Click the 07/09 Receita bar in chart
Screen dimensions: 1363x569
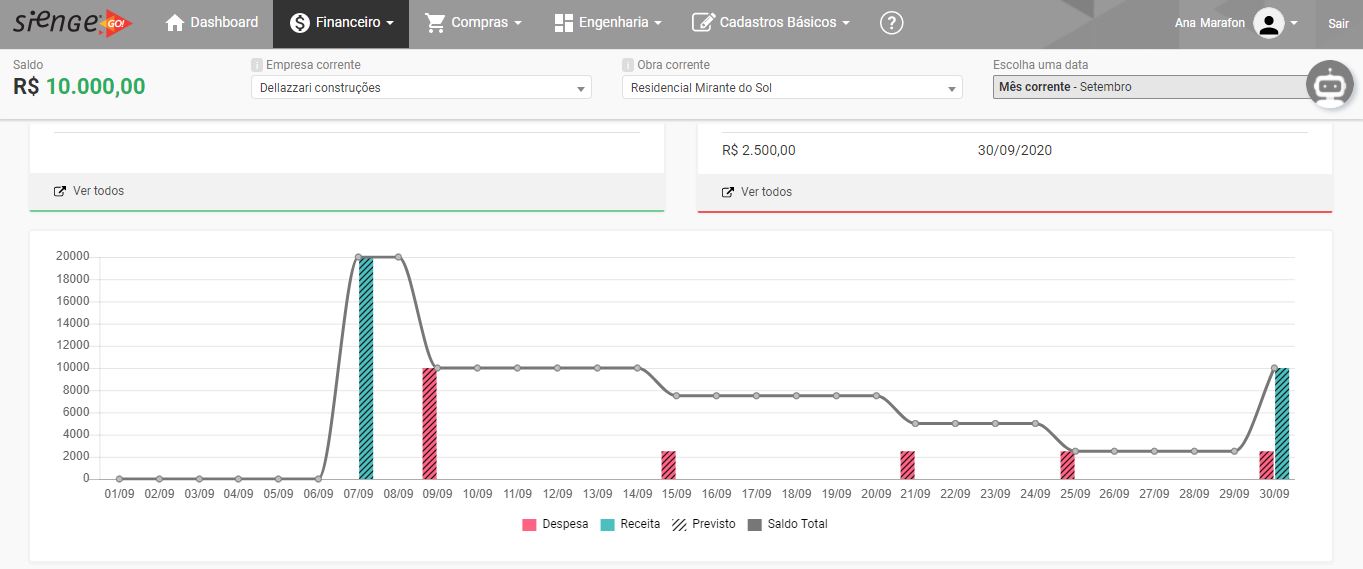pyautogui.click(x=365, y=368)
